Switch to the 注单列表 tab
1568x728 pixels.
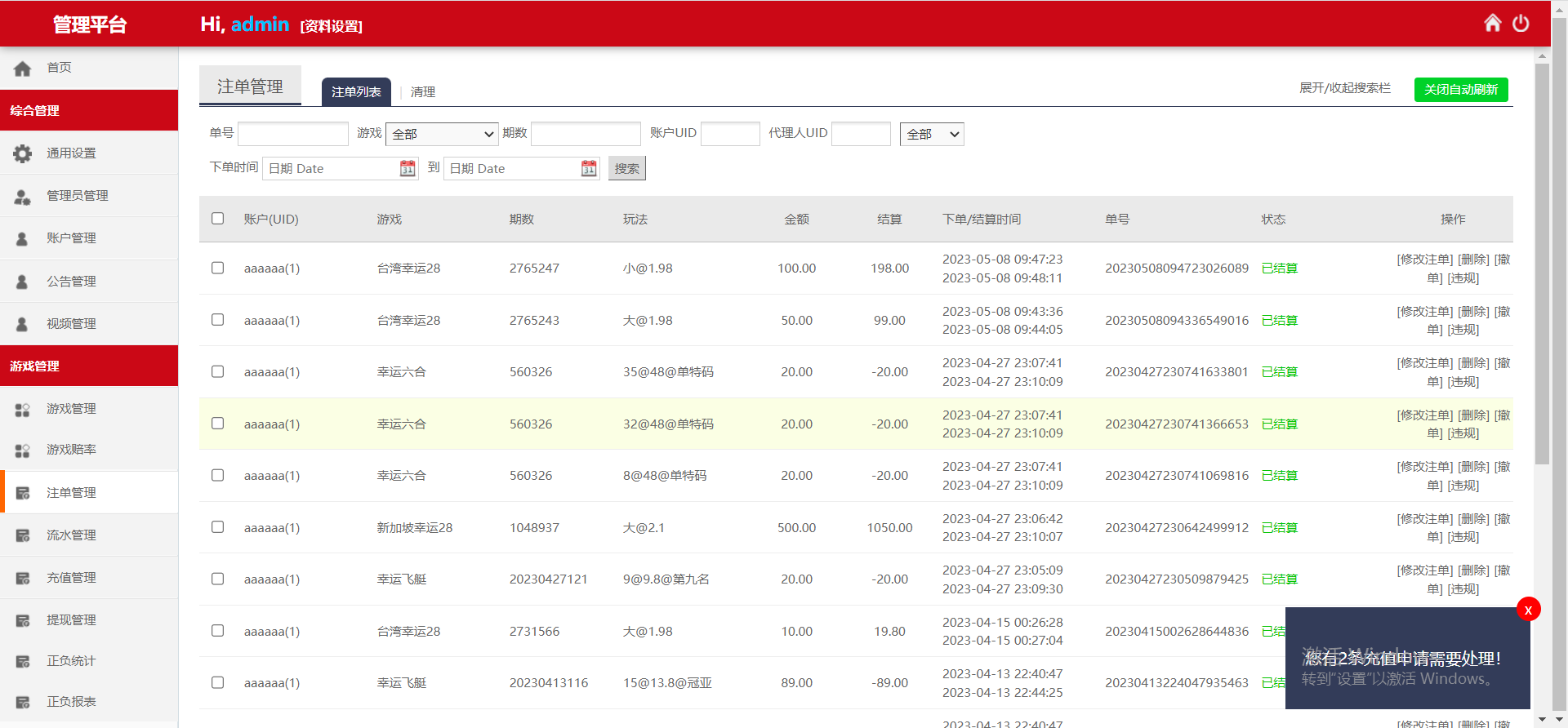pyautogui.click(x=356, y=91)
